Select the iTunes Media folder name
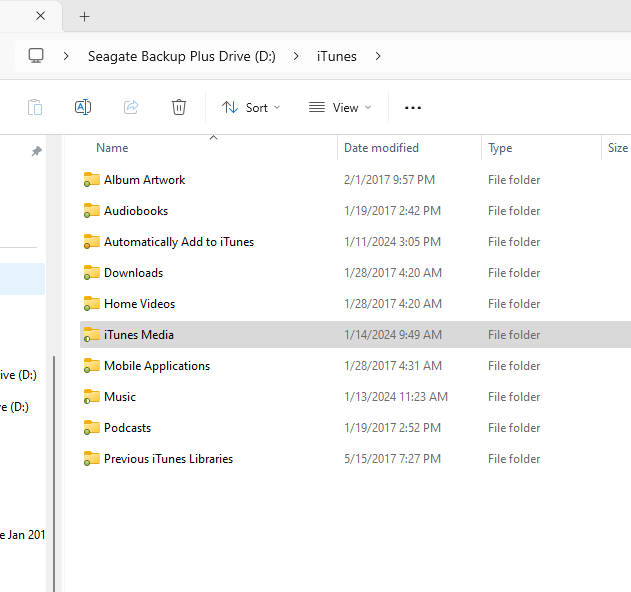The image size is (631, 592). tap(138, 334)
